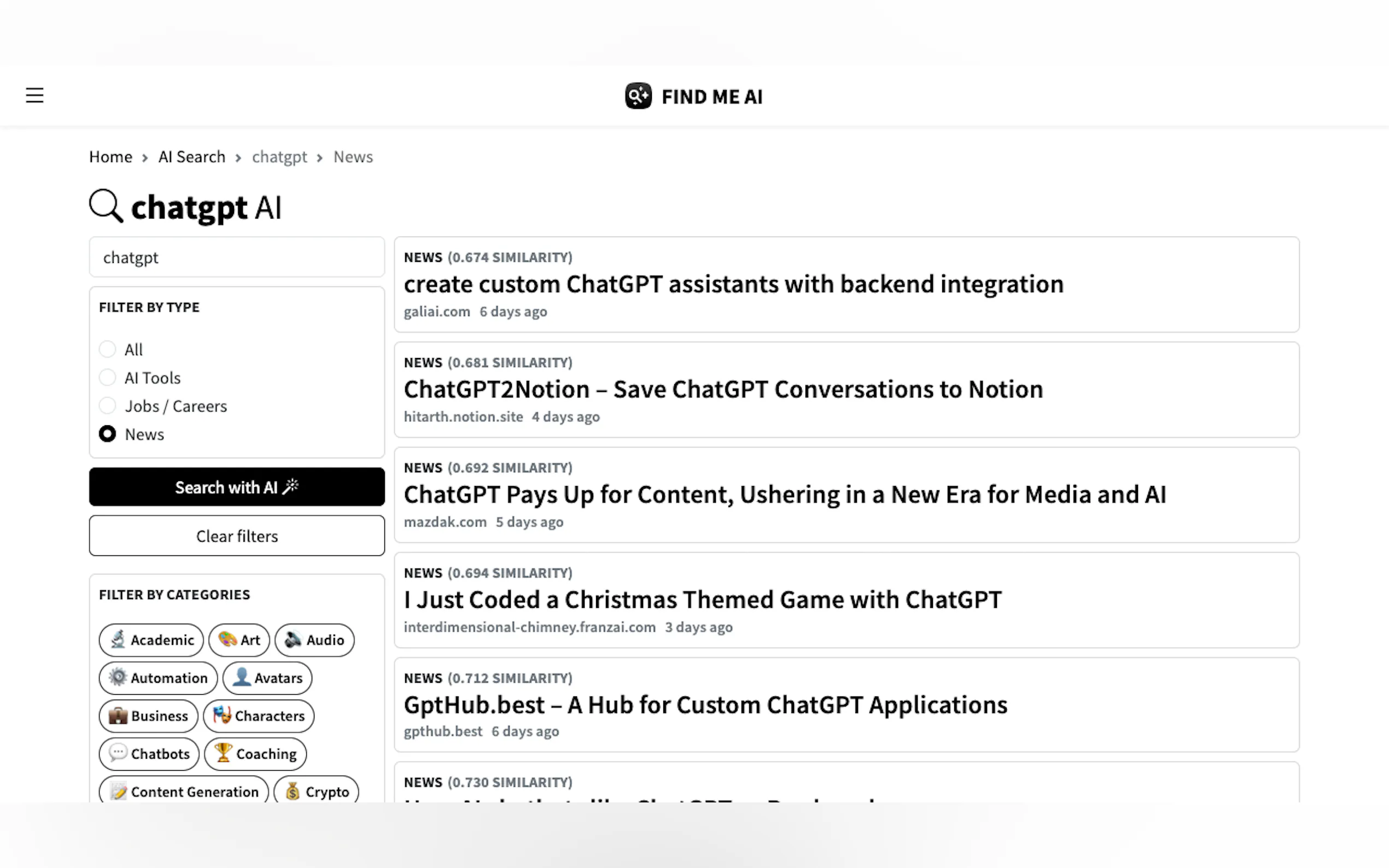Viewport: 1389px width, 868px height.
Task: Focus the chatgpt search input field
Action: [237, 257]
